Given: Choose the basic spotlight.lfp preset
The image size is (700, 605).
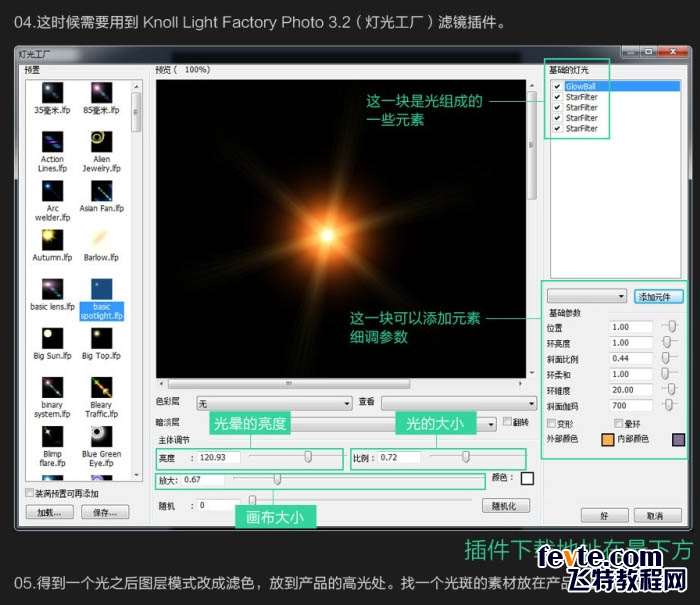Looking at the screenshot, I should point(101,289).
